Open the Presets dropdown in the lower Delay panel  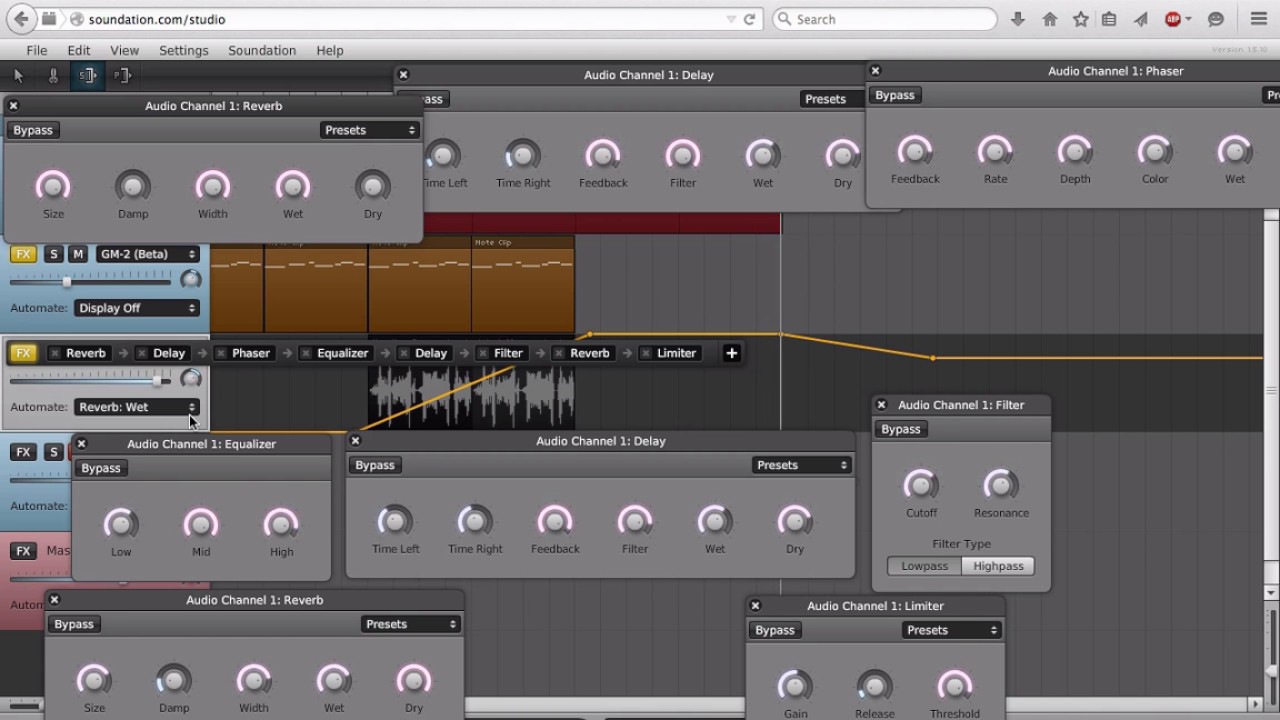click(801, 465)
